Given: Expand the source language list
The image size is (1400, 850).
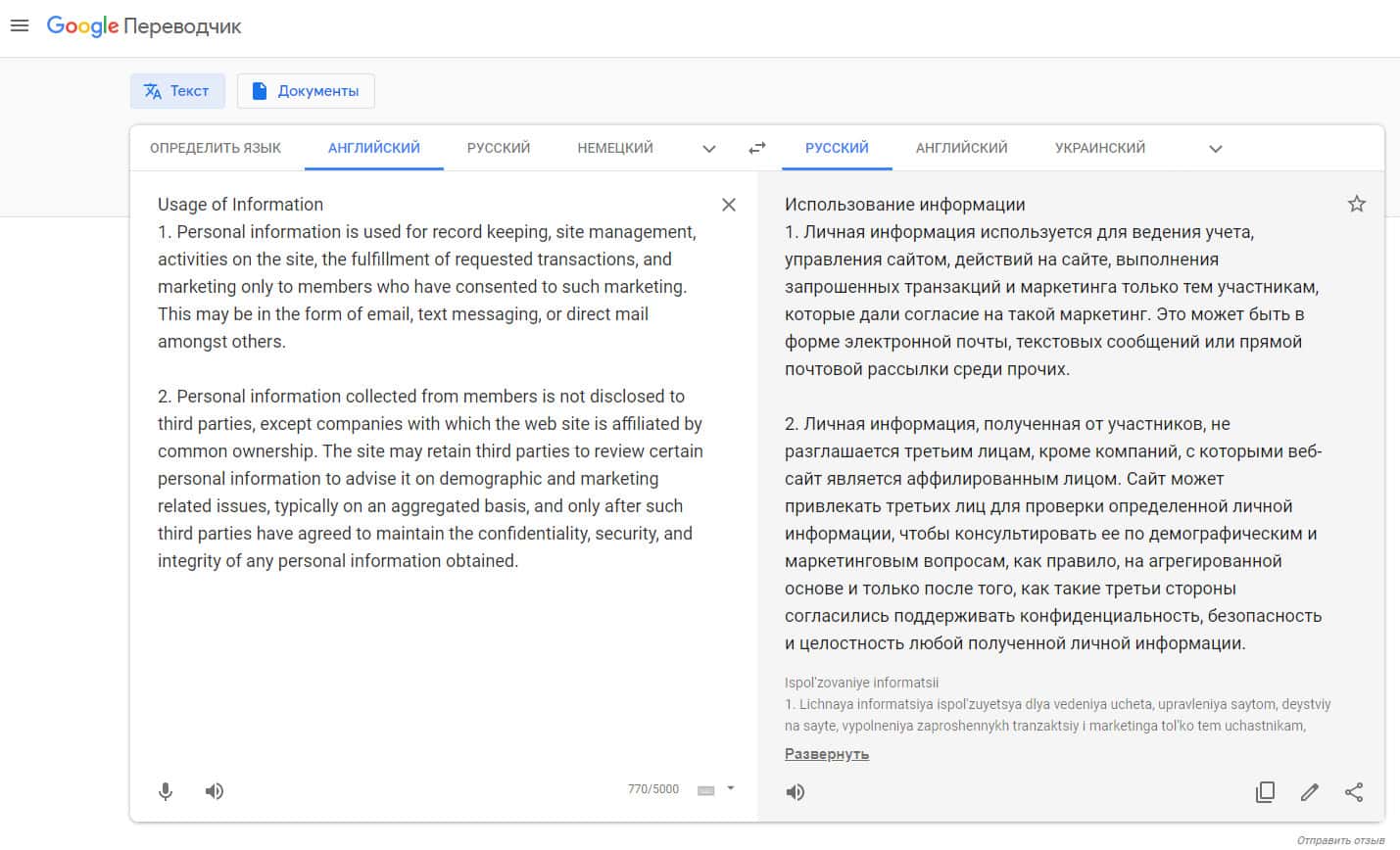Looking at the screenshot, I should (709, 149).
